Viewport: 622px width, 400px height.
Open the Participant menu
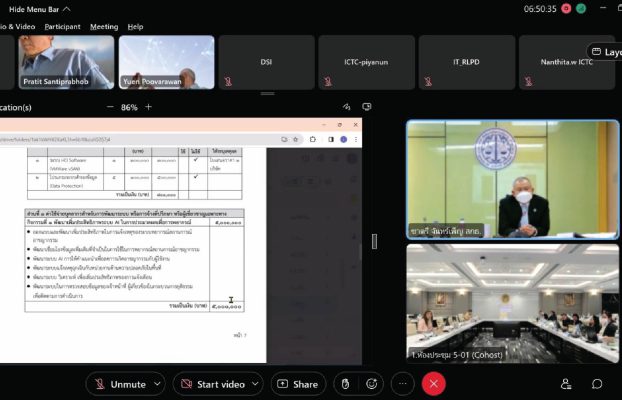click(62, 26)
